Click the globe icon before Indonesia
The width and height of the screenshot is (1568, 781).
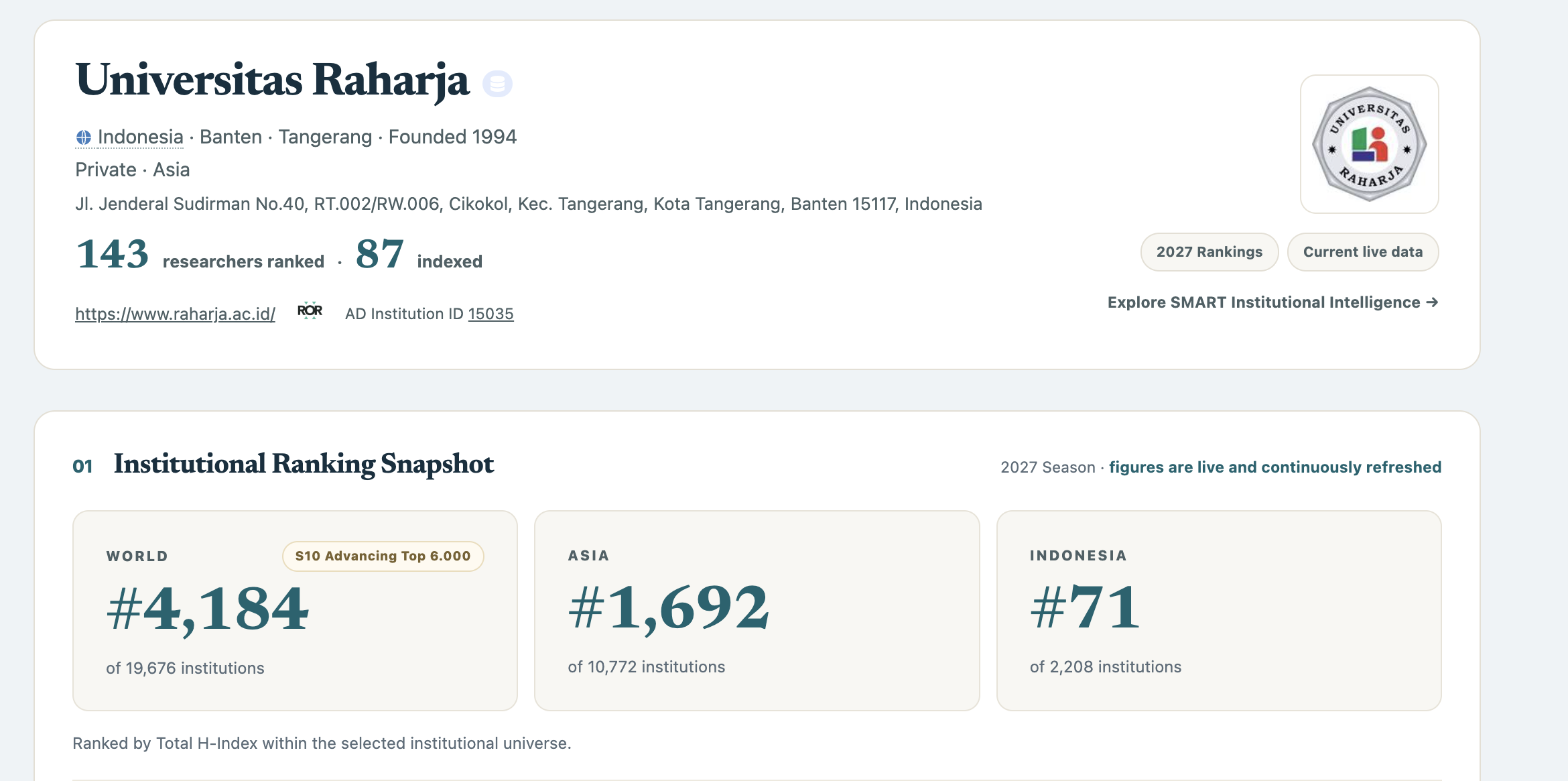84,137
